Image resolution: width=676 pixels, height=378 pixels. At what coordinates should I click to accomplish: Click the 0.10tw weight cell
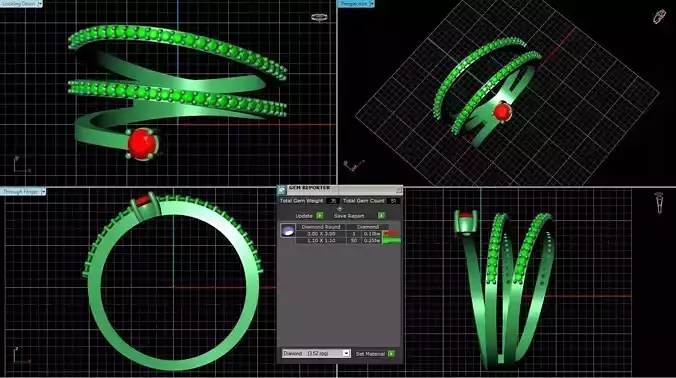coord(372,234)
